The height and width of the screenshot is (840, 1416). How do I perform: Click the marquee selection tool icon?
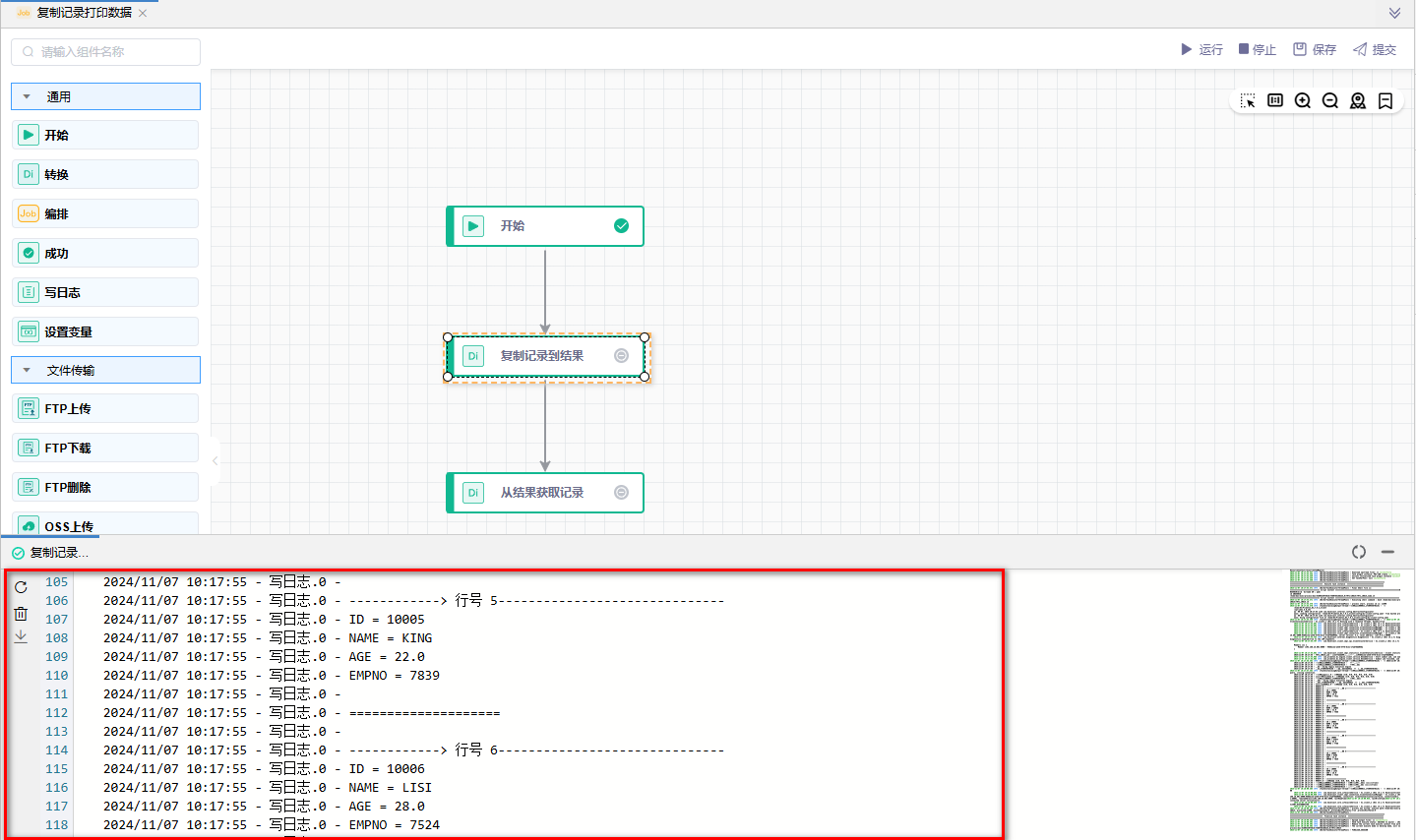point(1248,101)
